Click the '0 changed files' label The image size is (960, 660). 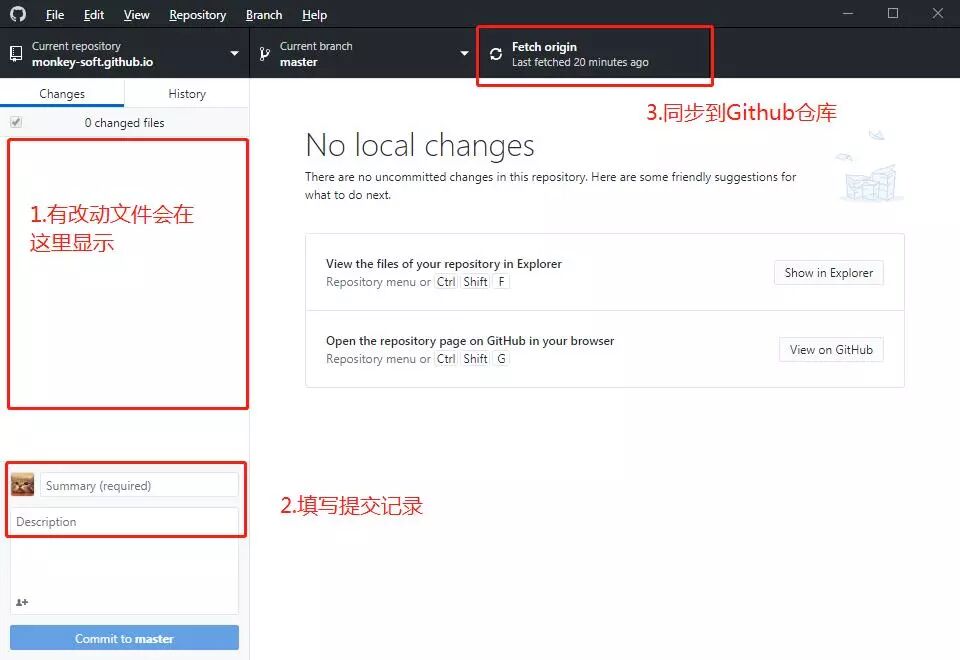click(x=124, y=122)
